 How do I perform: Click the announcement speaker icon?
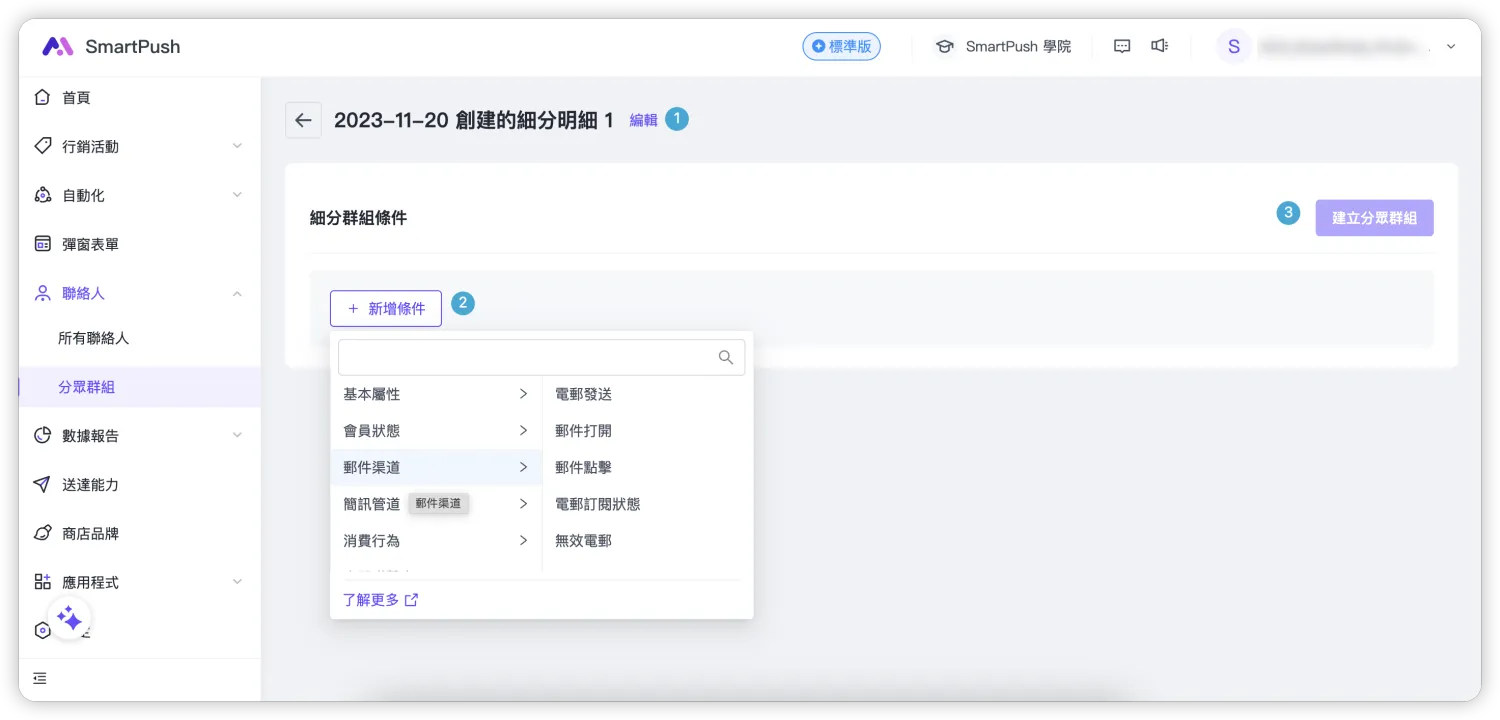(1159, 46)
